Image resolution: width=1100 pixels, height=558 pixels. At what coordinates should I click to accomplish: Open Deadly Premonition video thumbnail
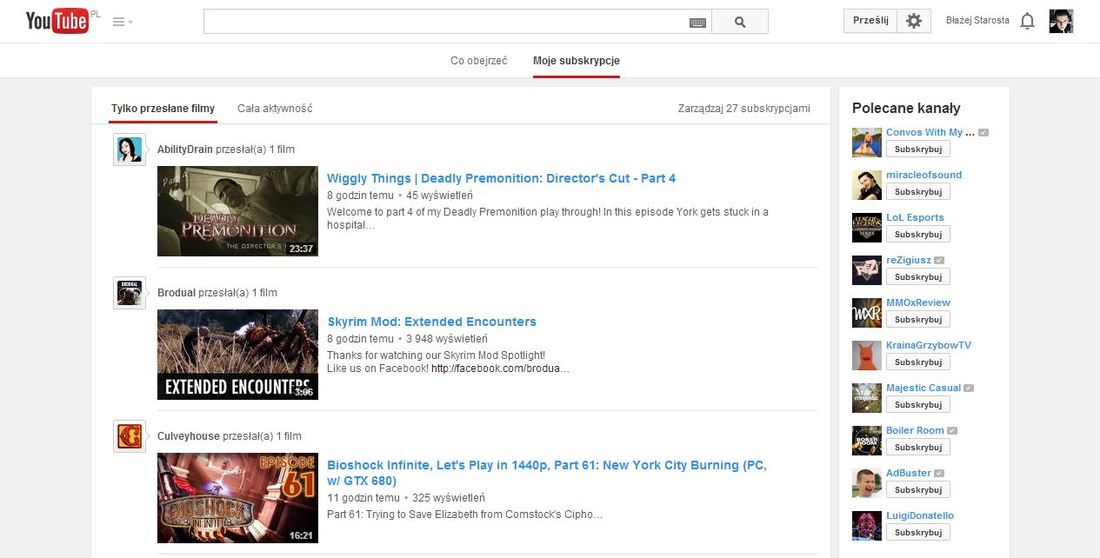click(237, 211)
